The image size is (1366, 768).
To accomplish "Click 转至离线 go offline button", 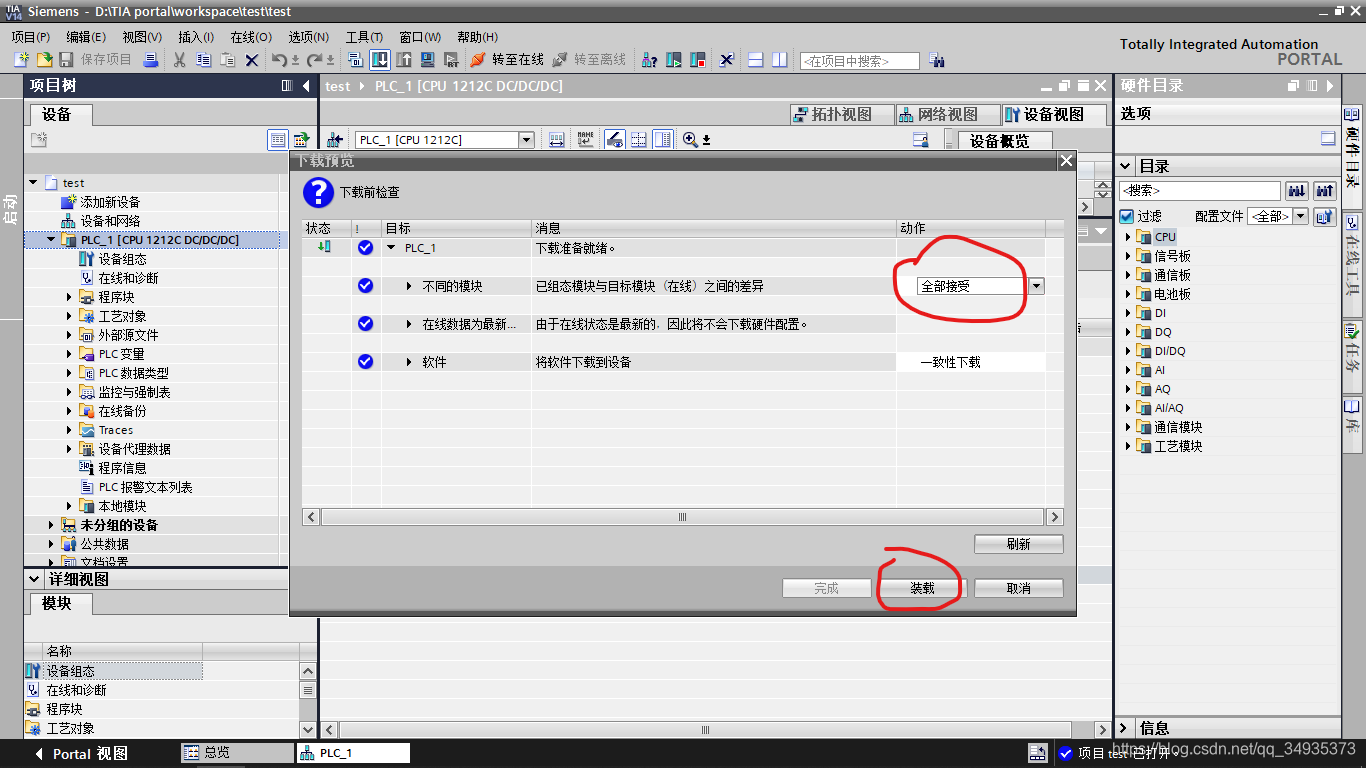I will (x=589, y=60).
